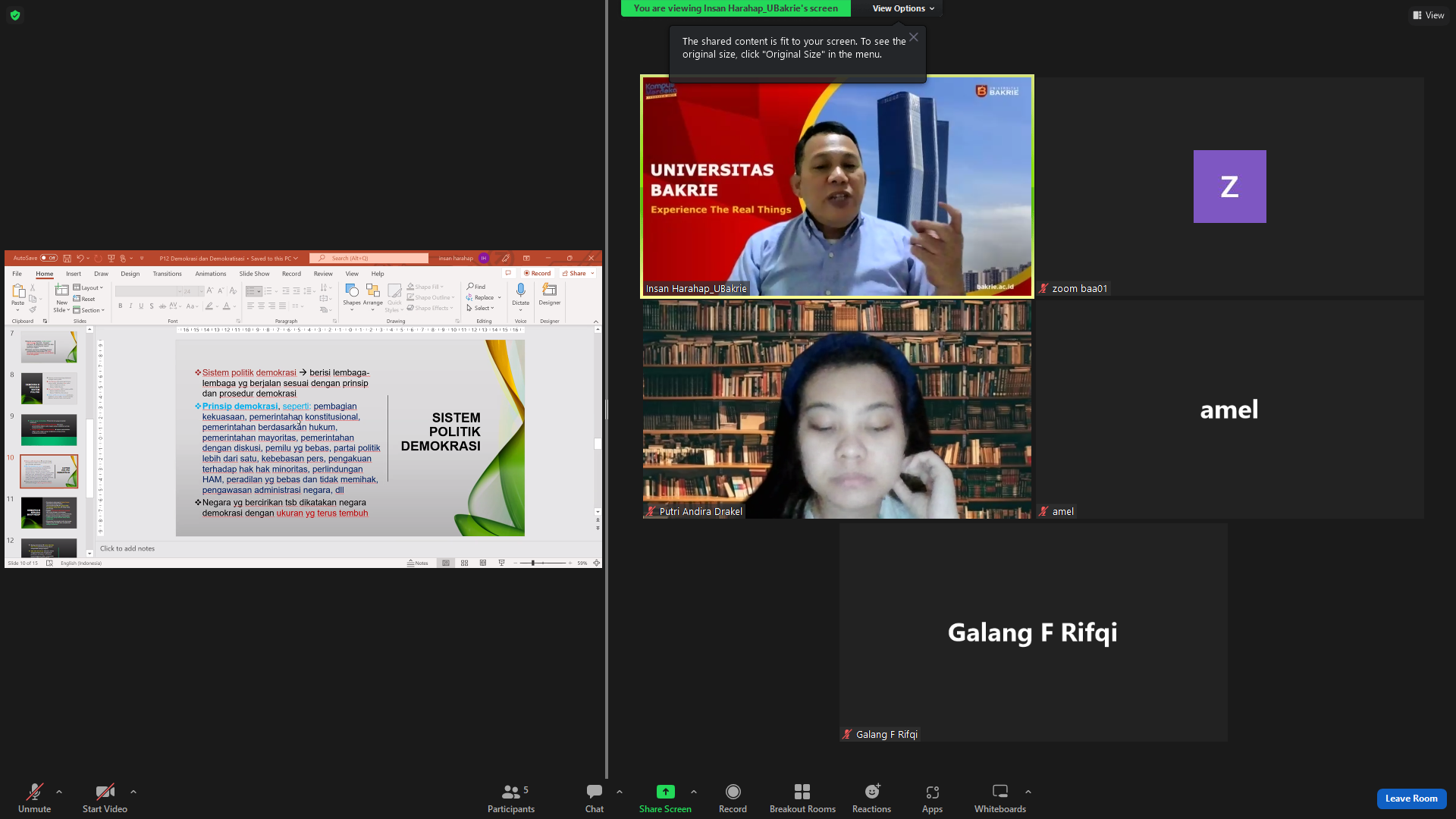Open the Chat panel

(x=595, y=799)
